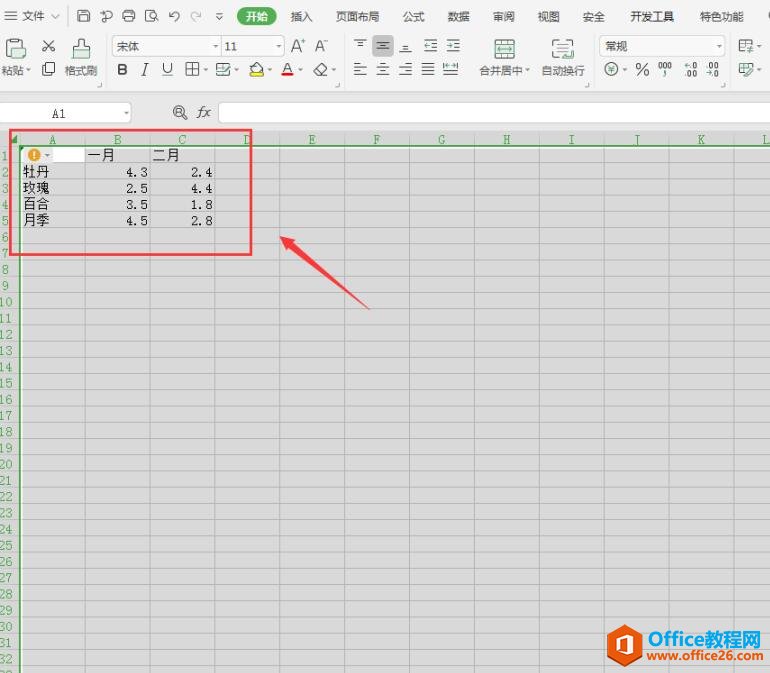Increase font size with A+ icon
The height and width of the screenshot is (673, 770).
point(298,46)
